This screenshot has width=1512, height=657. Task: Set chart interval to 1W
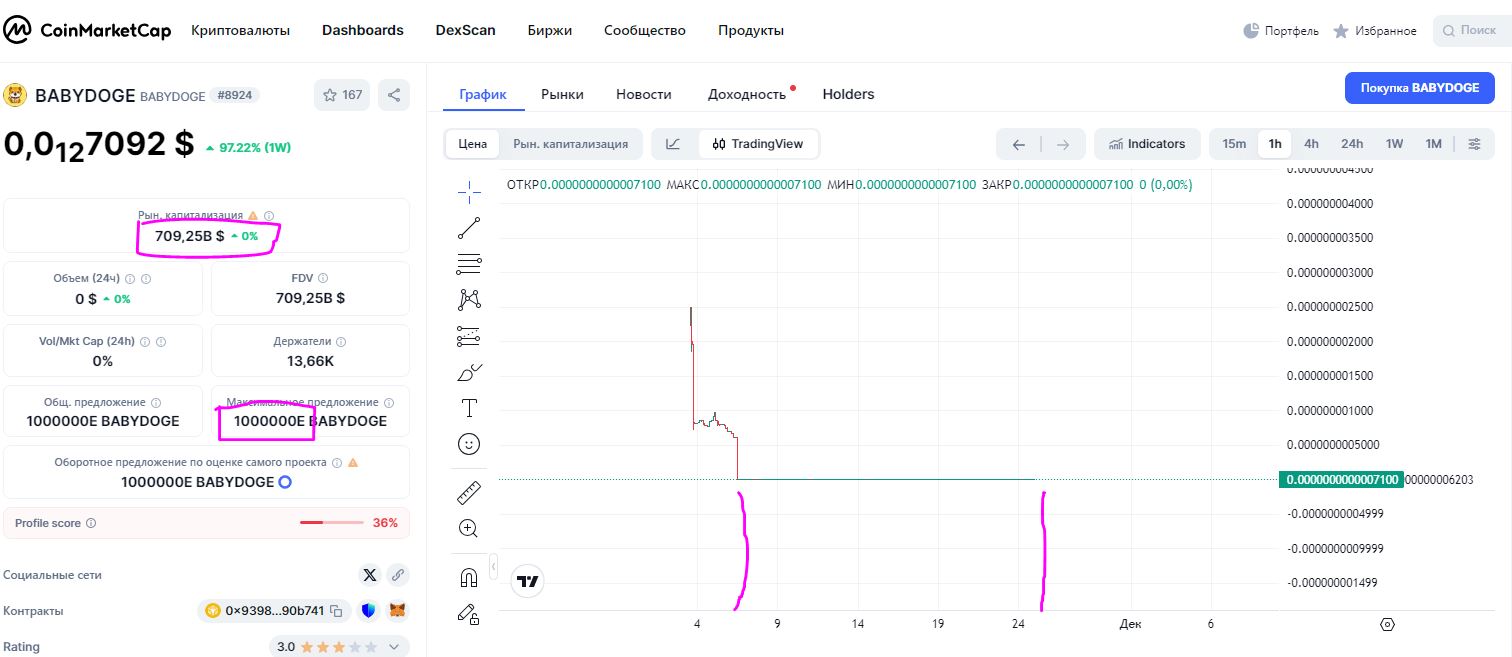pyautogui.click(x=1394, y=144)
